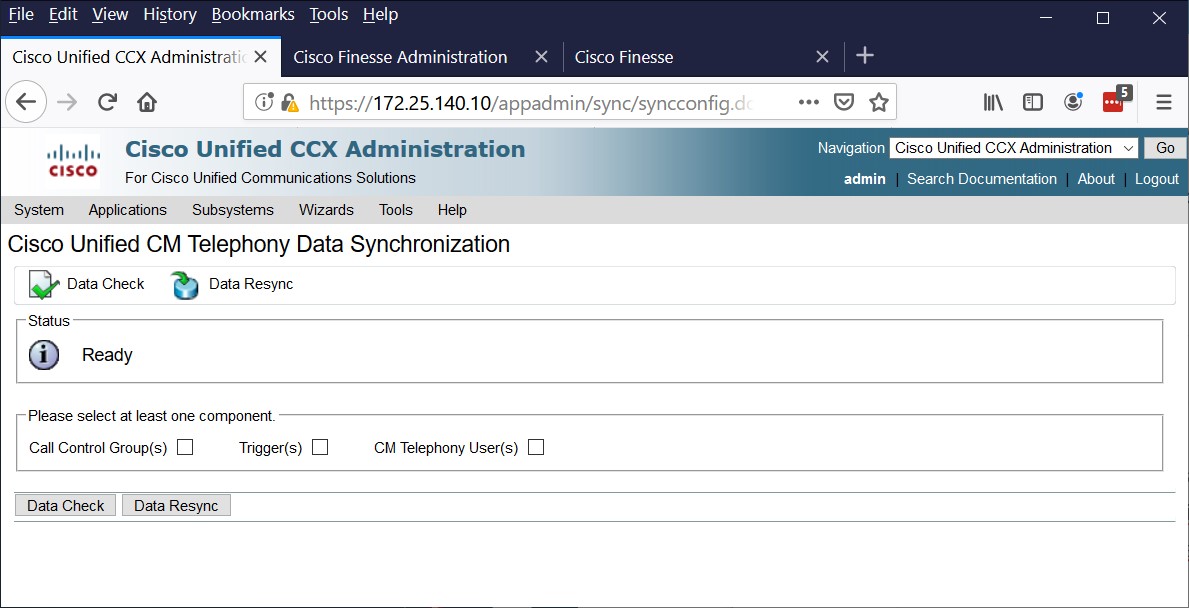Click the Data Resync toolbar icon
Screen dimensions: 1189x608
pos(185,285)
